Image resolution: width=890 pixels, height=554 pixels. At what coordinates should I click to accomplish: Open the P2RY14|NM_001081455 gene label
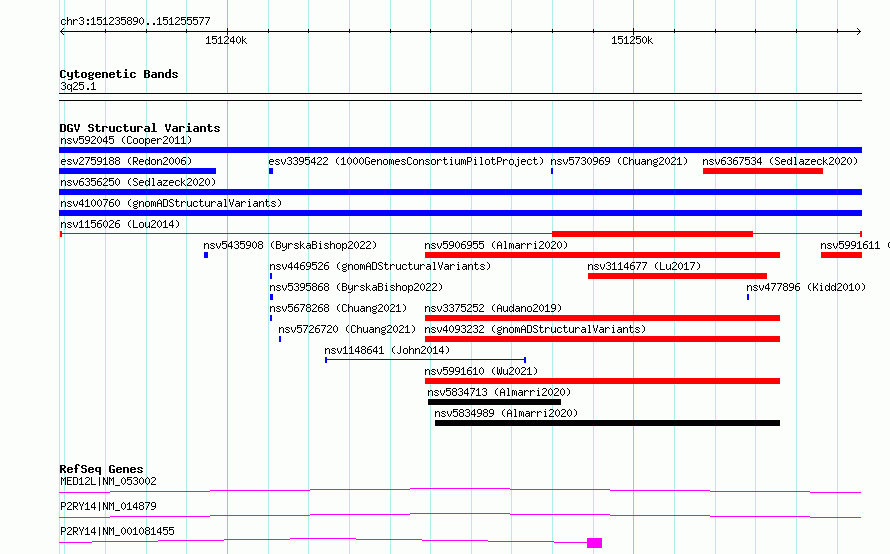[x=117, y=531]
